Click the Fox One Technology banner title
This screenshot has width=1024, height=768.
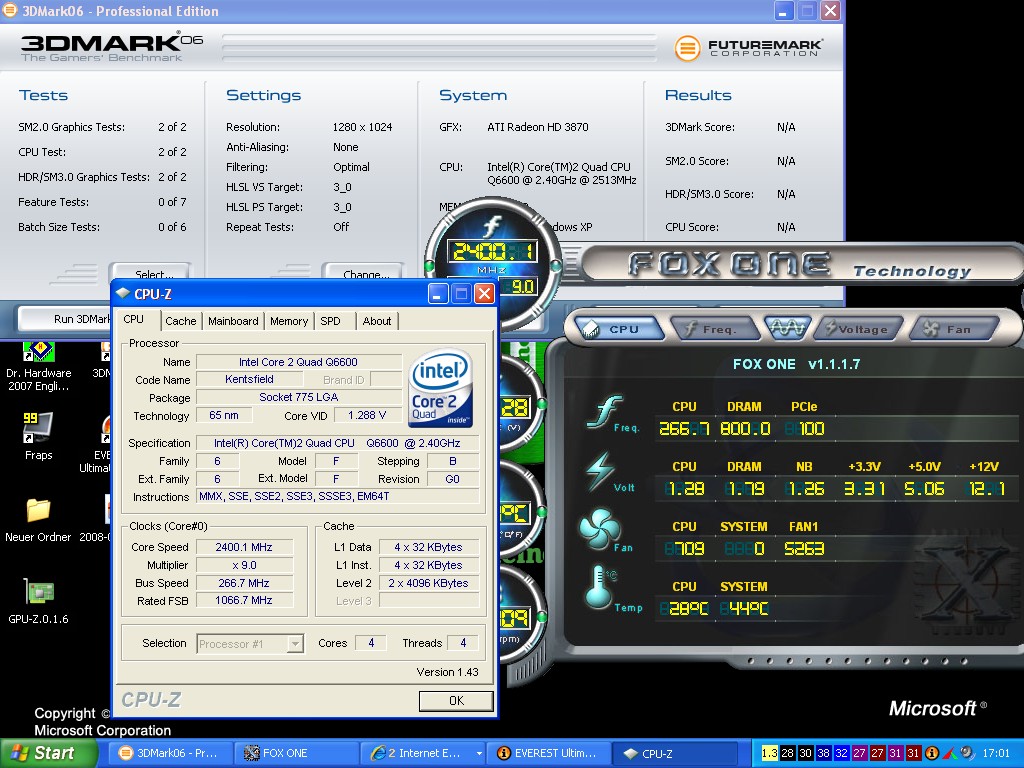(x=800, y=265)
